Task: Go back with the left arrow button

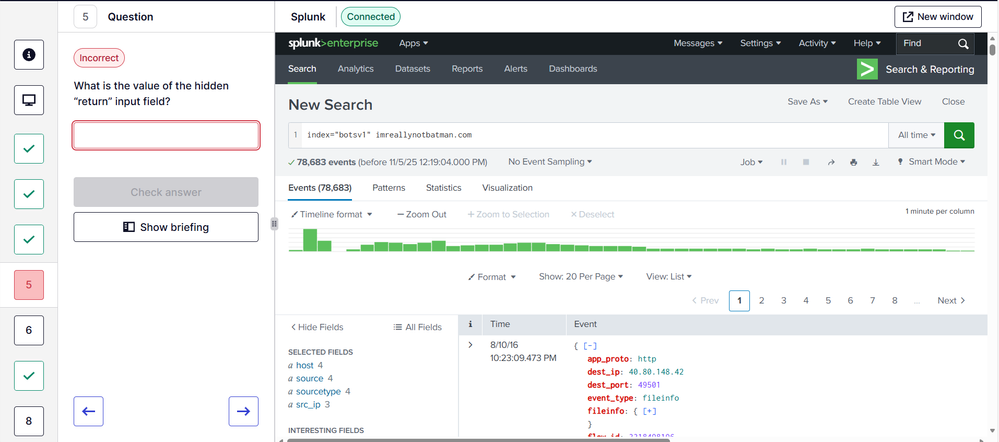Action: pyautogui.click(x=89, y=410)
